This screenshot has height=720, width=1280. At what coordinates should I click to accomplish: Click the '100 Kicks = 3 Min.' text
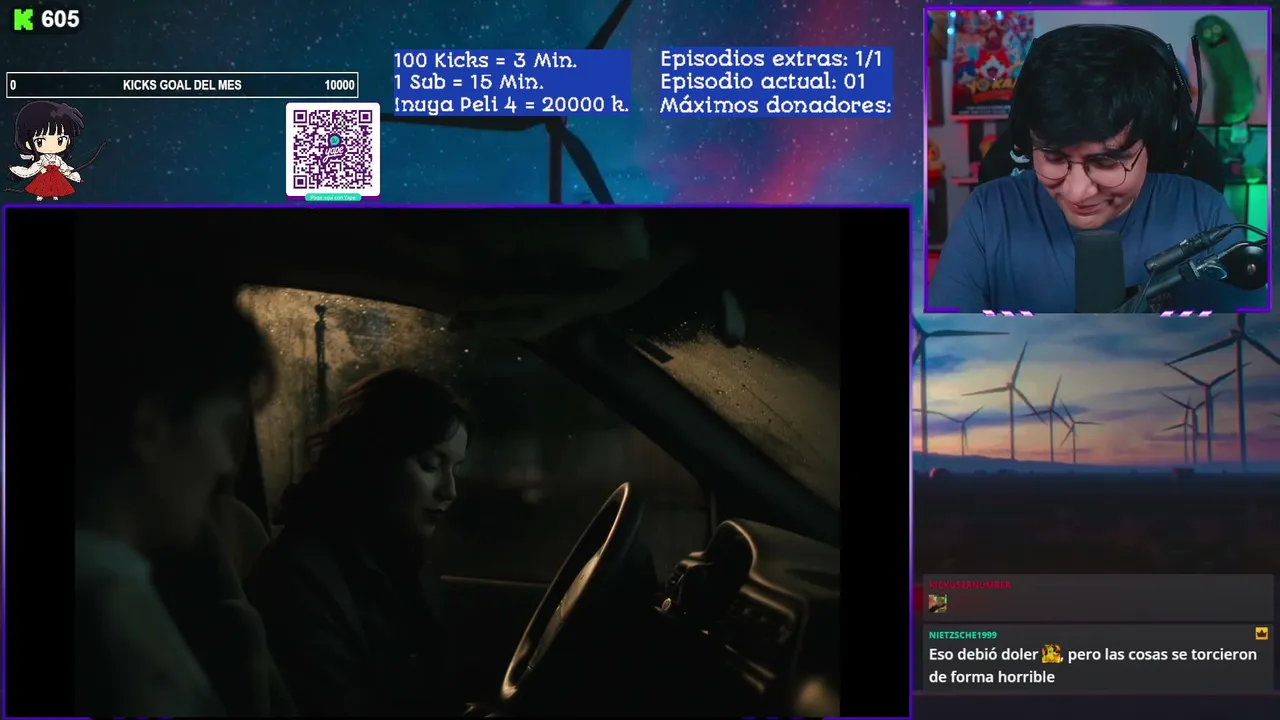[485, 60]
